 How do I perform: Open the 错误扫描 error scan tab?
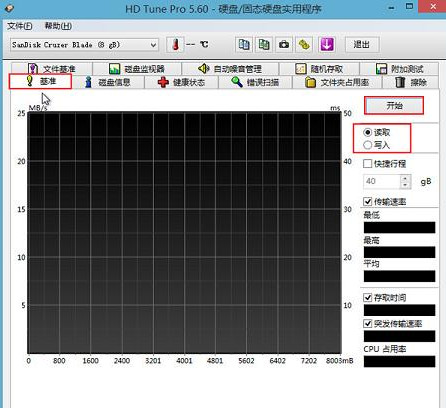click(x=255, y=82)
